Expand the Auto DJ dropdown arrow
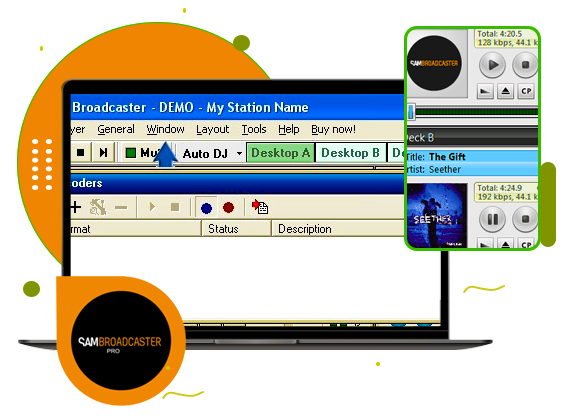 (x=239, y=153)
